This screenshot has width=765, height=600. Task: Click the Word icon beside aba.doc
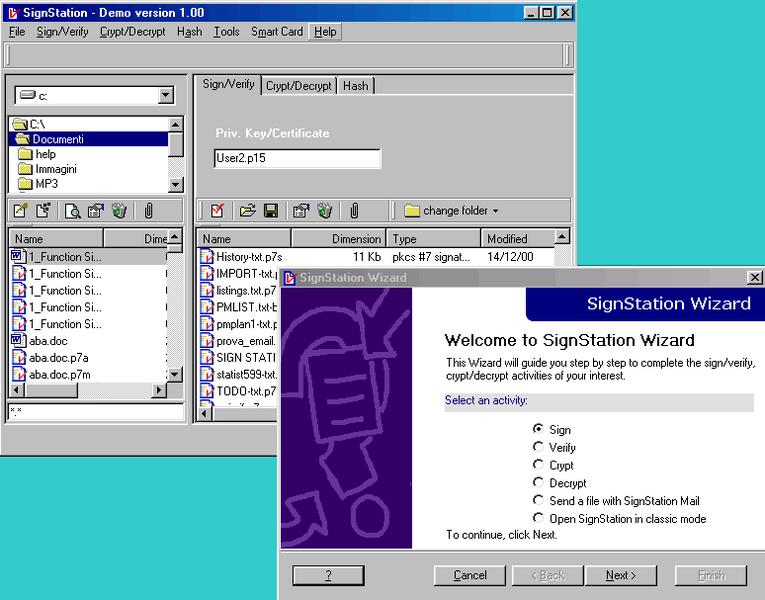(x=19, y=340)
